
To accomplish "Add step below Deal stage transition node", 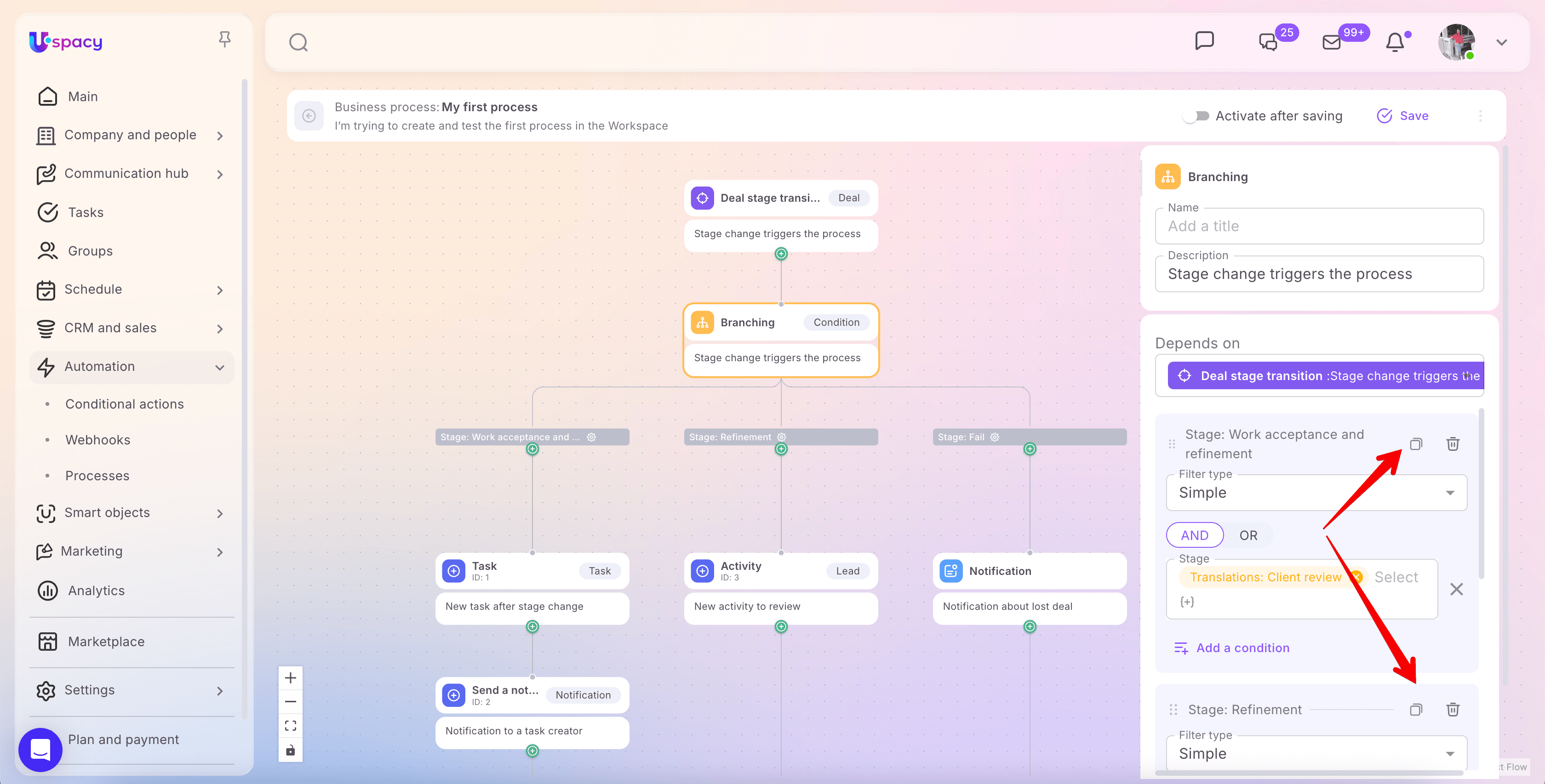I will (781, 254).
